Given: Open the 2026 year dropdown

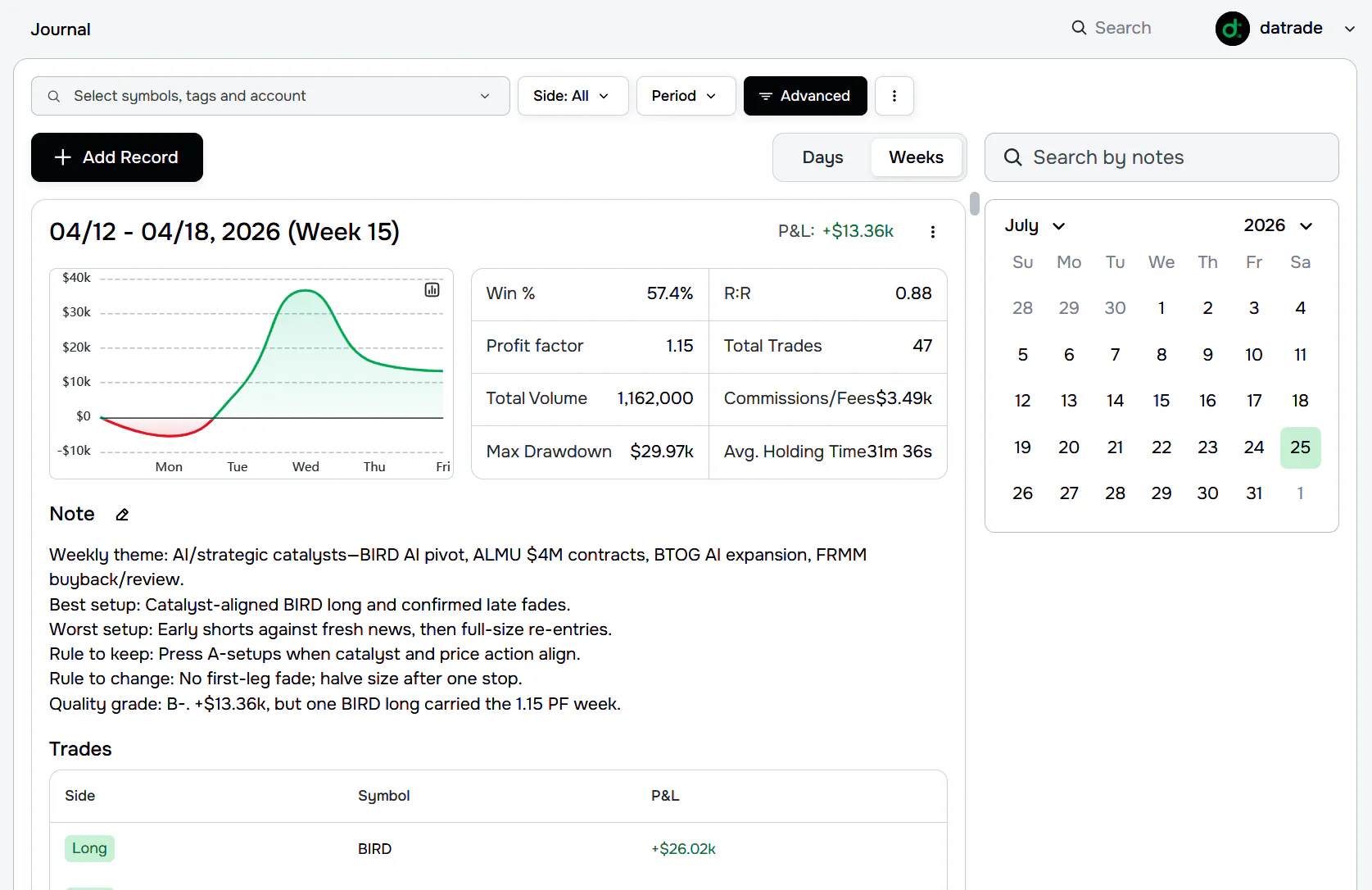Looking at the screenshot, I should [1279, 225].
